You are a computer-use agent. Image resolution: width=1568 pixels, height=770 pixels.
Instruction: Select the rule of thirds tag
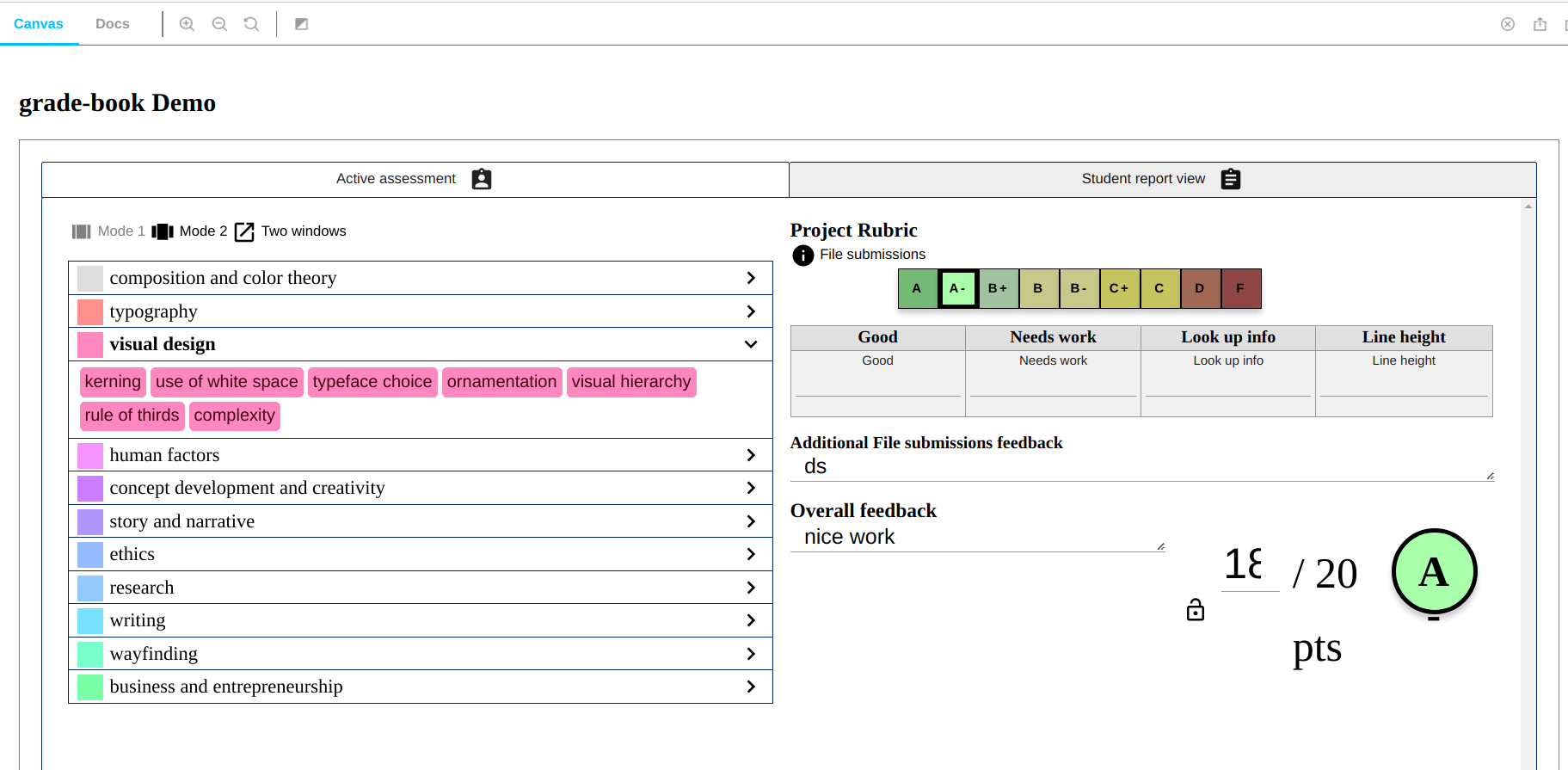click(x=132, y=416)
